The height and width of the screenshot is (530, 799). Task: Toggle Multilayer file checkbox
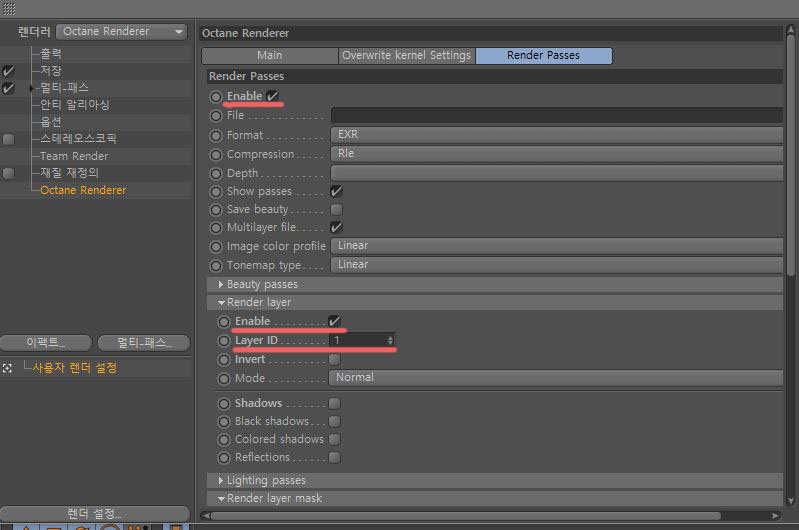click(336, 227)
